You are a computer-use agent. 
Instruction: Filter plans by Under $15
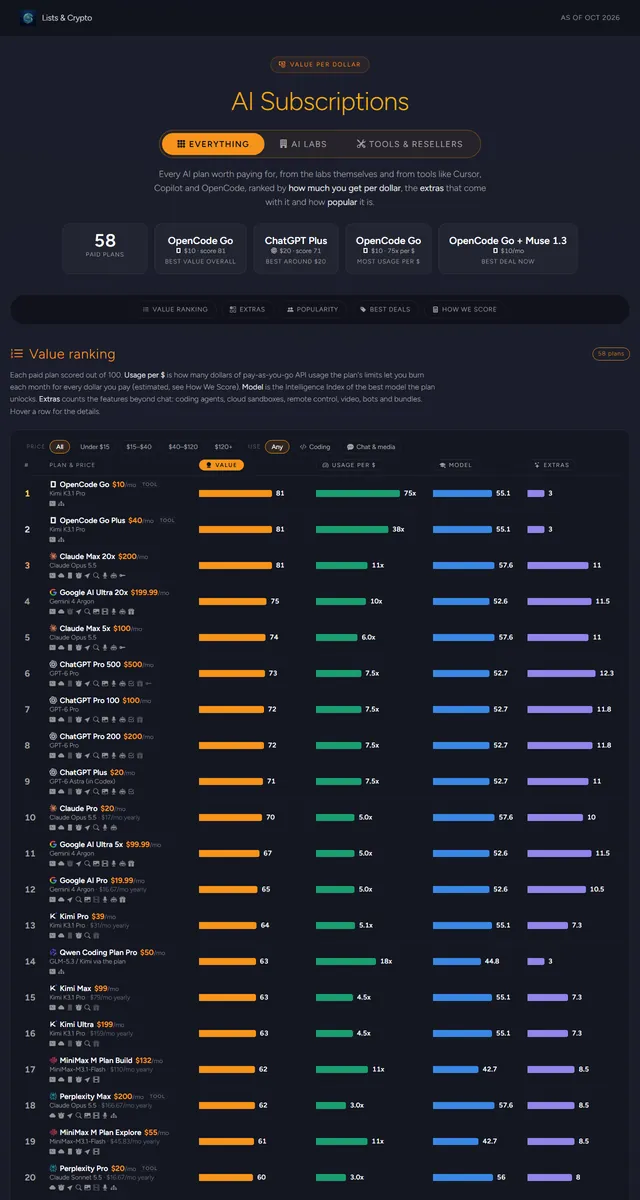95,447
